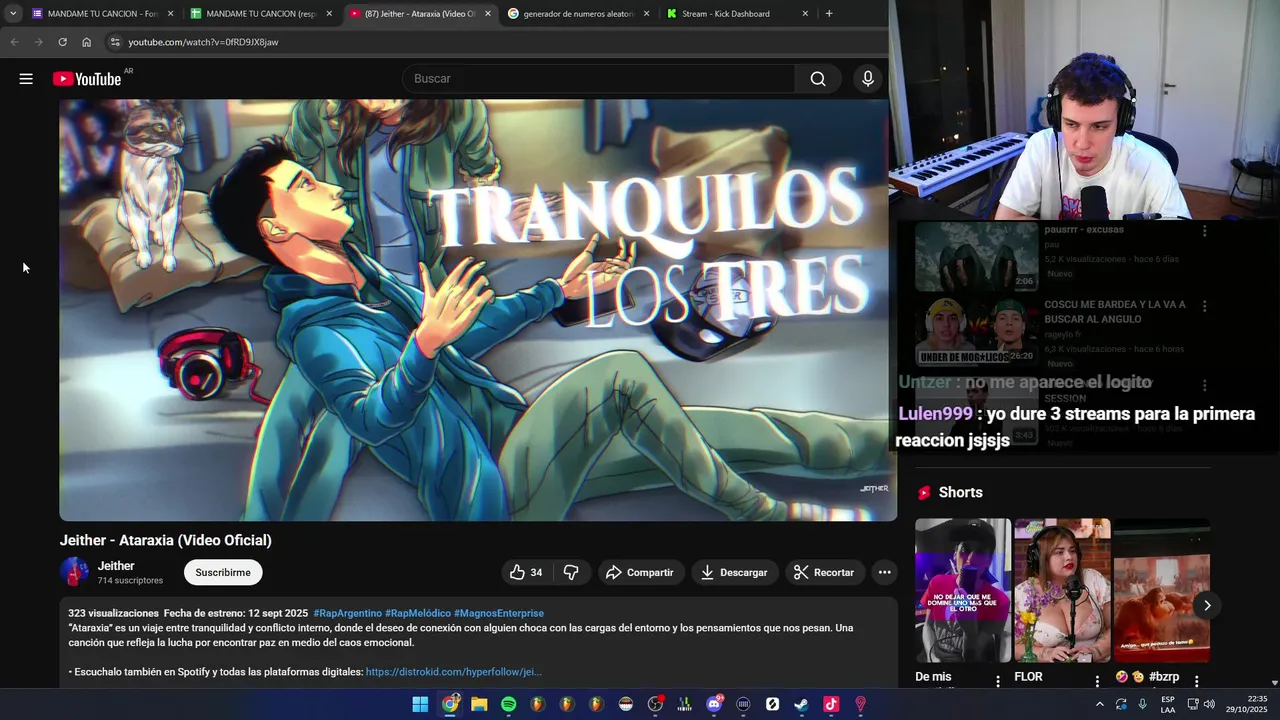Screen dimensions: 1280x720
Task: Show next Shorts with arrow
Action: (1207, 605)
